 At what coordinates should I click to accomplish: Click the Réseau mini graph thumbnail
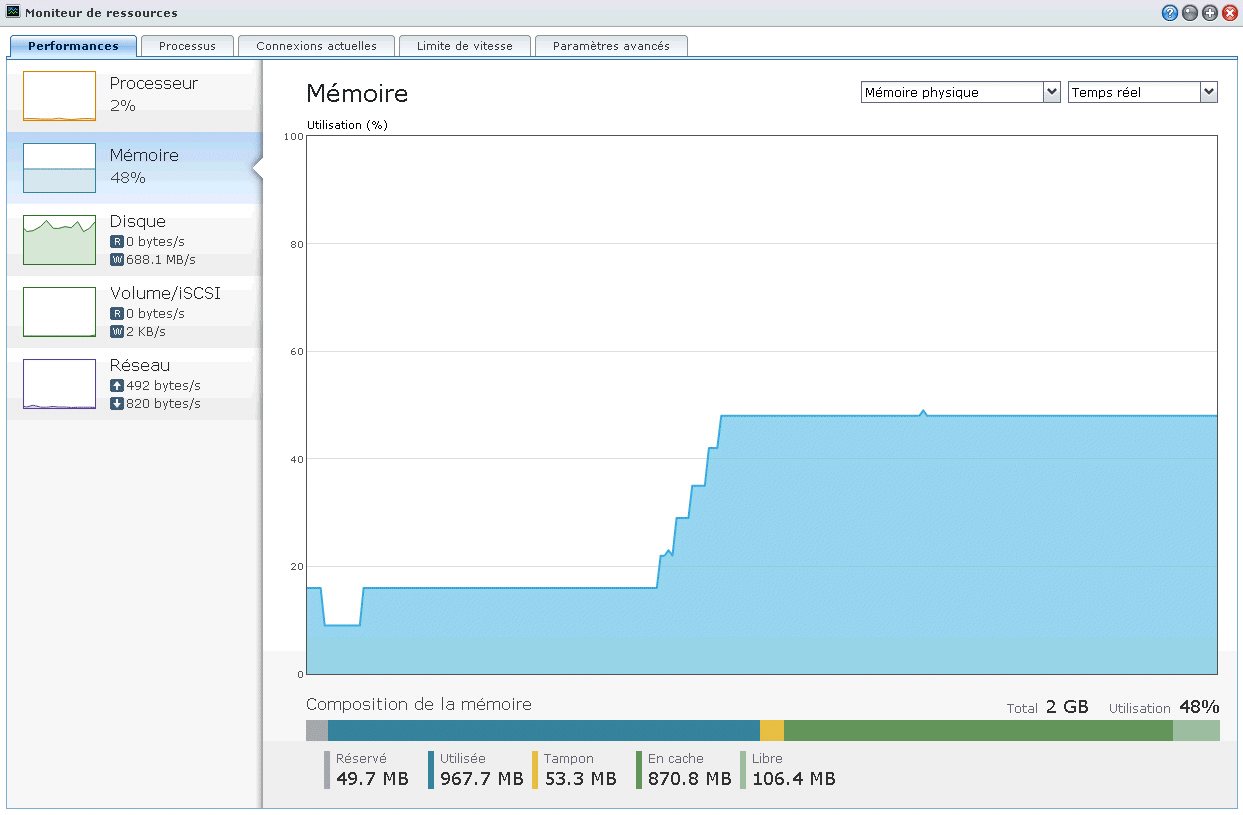point(59,384)
